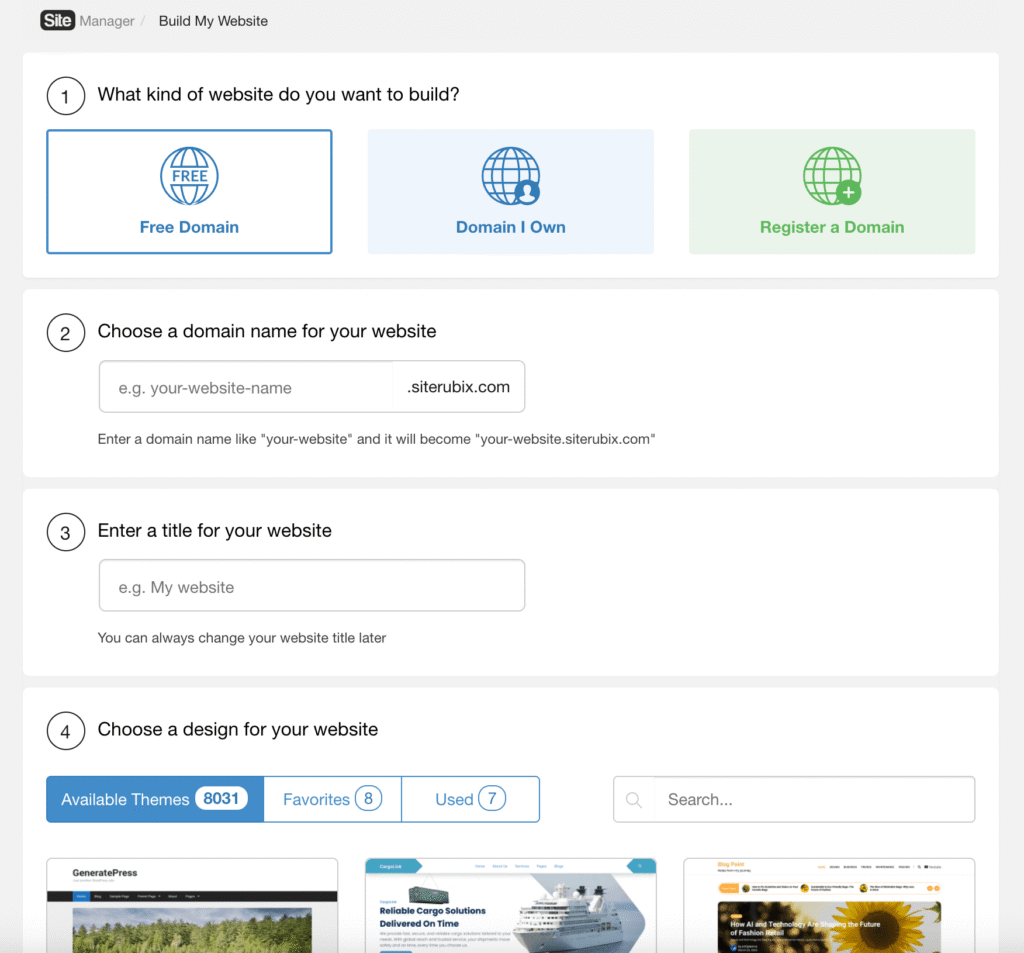Click the Manager breadcrumb link
Screen dimensions: 1024x953
pyautogui.click(x=107, y=20)
